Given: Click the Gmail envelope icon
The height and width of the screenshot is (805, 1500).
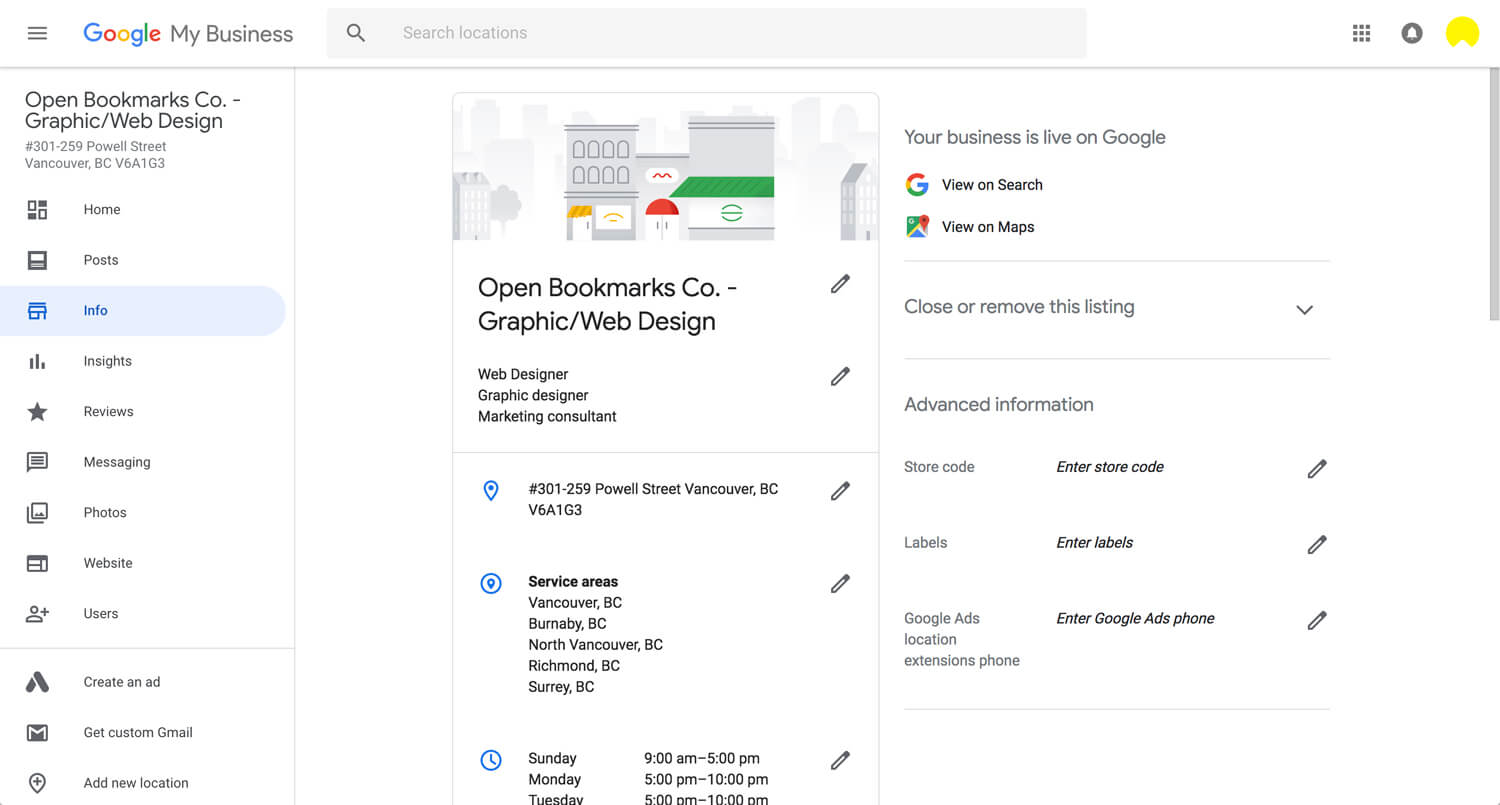Looking at the screenshot, I should 37,732.
